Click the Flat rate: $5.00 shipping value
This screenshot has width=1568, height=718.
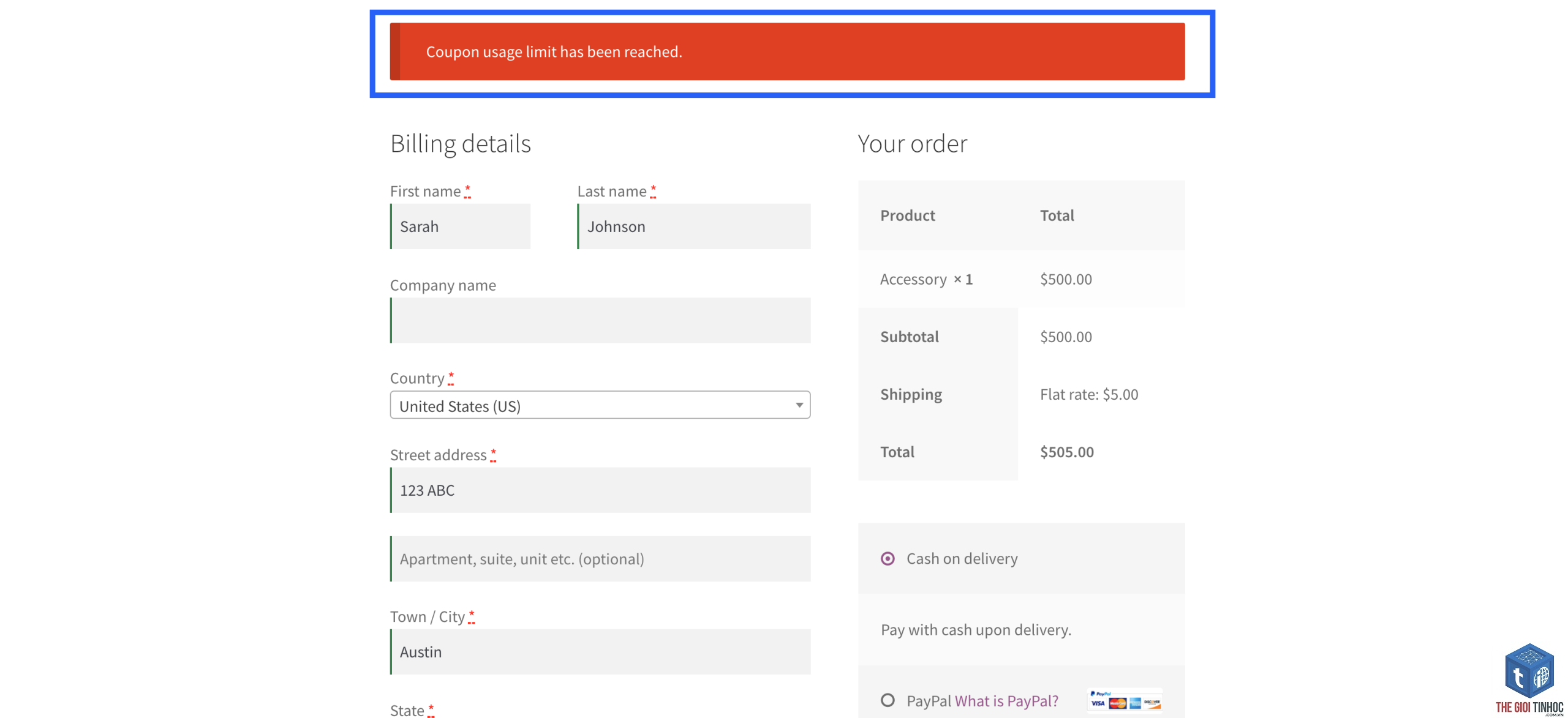(x=1089, y=394)
